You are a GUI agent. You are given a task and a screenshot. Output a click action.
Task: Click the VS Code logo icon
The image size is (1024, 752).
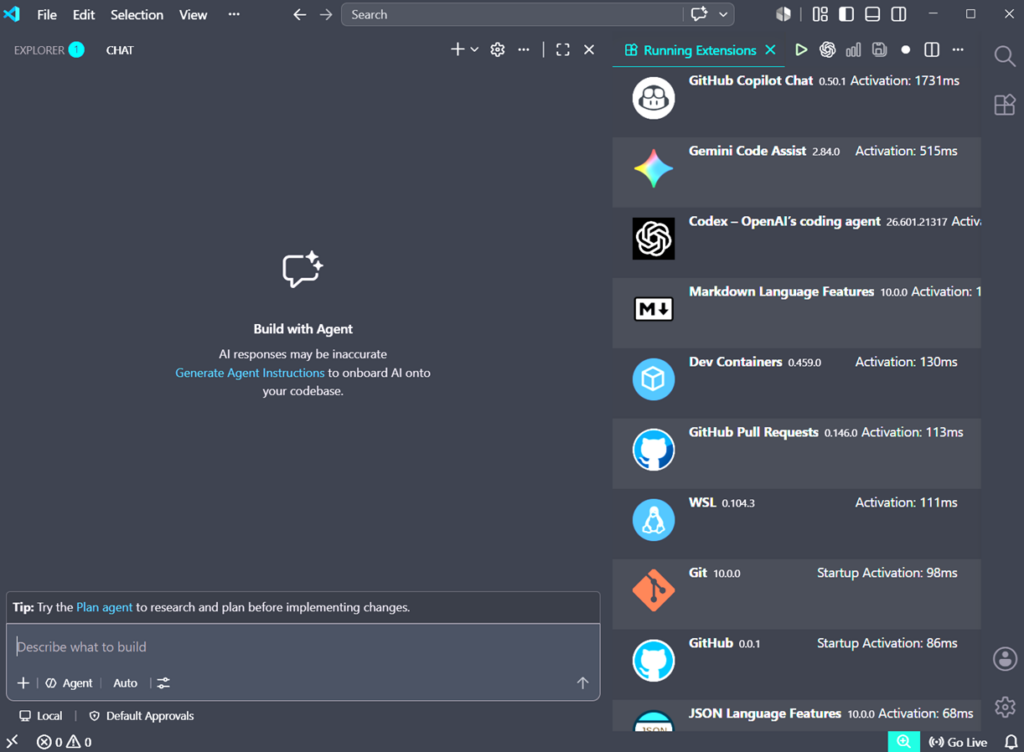tap(12, 14)
